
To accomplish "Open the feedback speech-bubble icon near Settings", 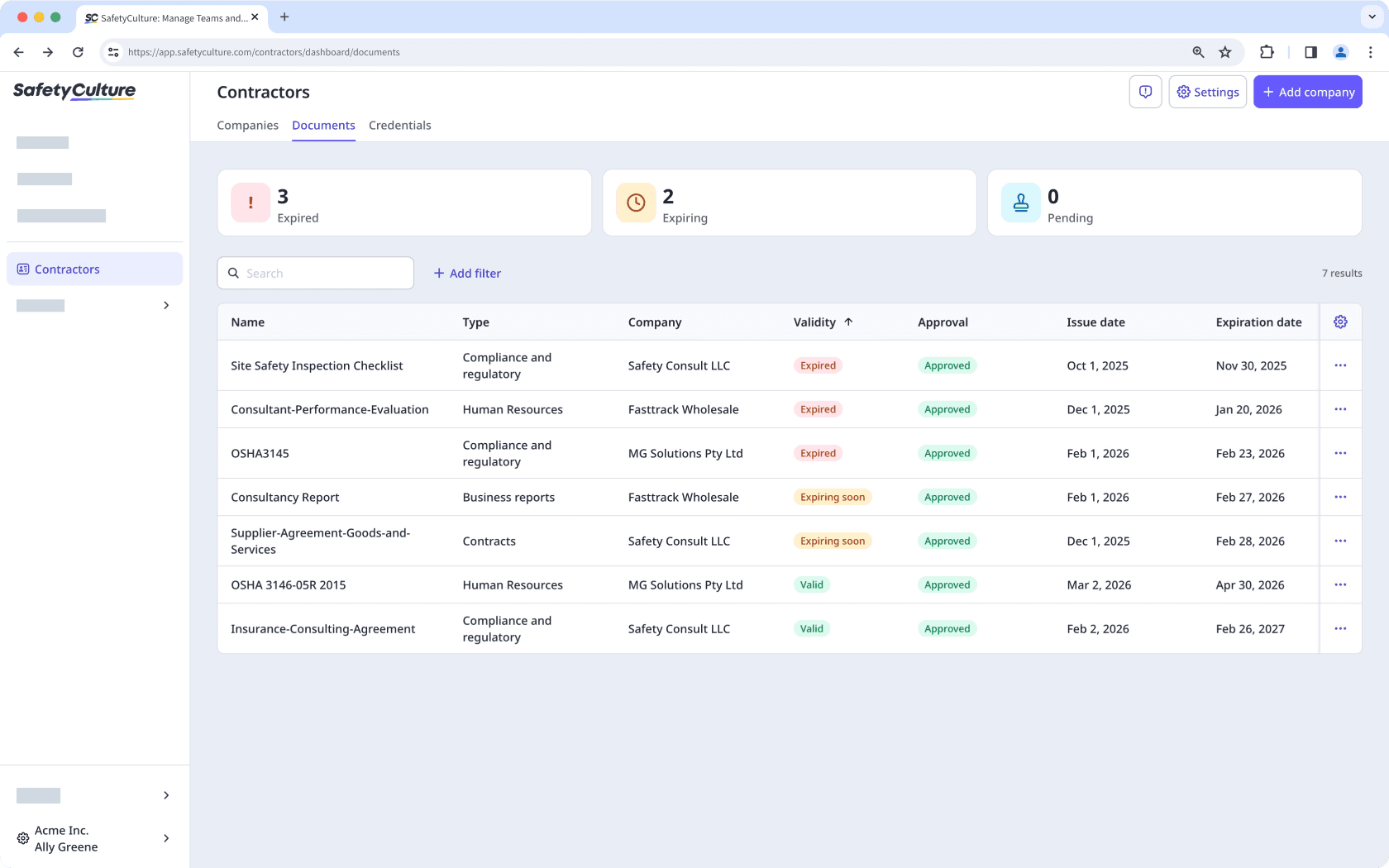I will [1145, 92].
